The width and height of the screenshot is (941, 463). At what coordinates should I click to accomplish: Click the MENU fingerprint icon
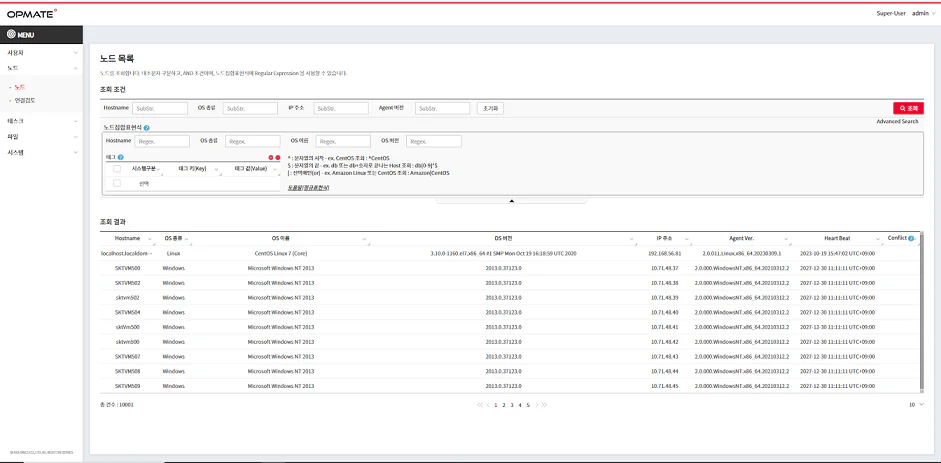[11, 34]
